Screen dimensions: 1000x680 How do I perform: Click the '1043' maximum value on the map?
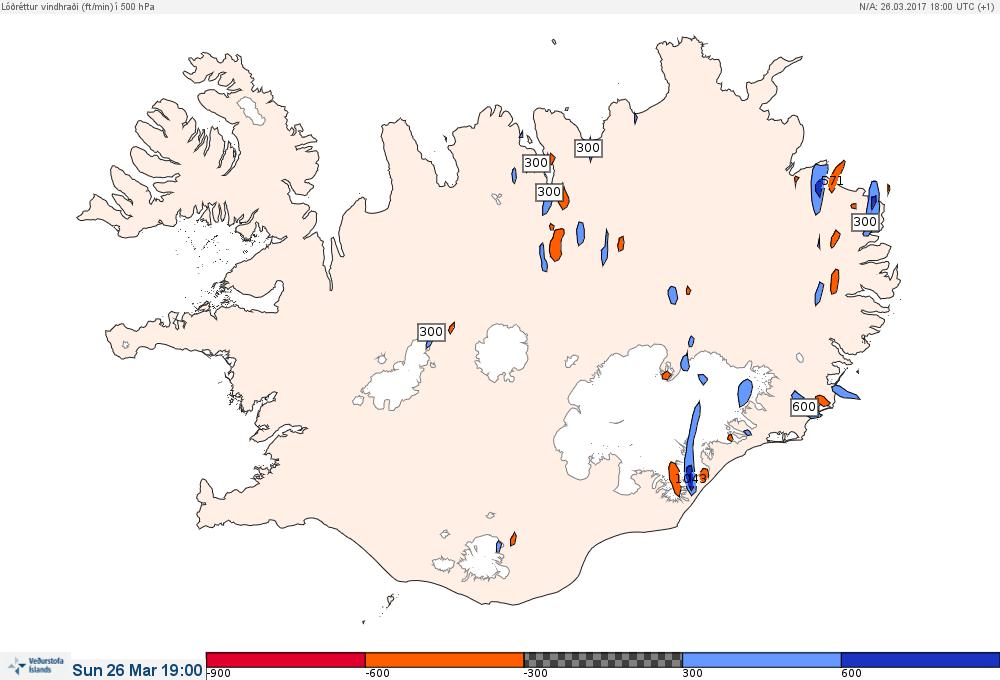(x=691, y=478)
